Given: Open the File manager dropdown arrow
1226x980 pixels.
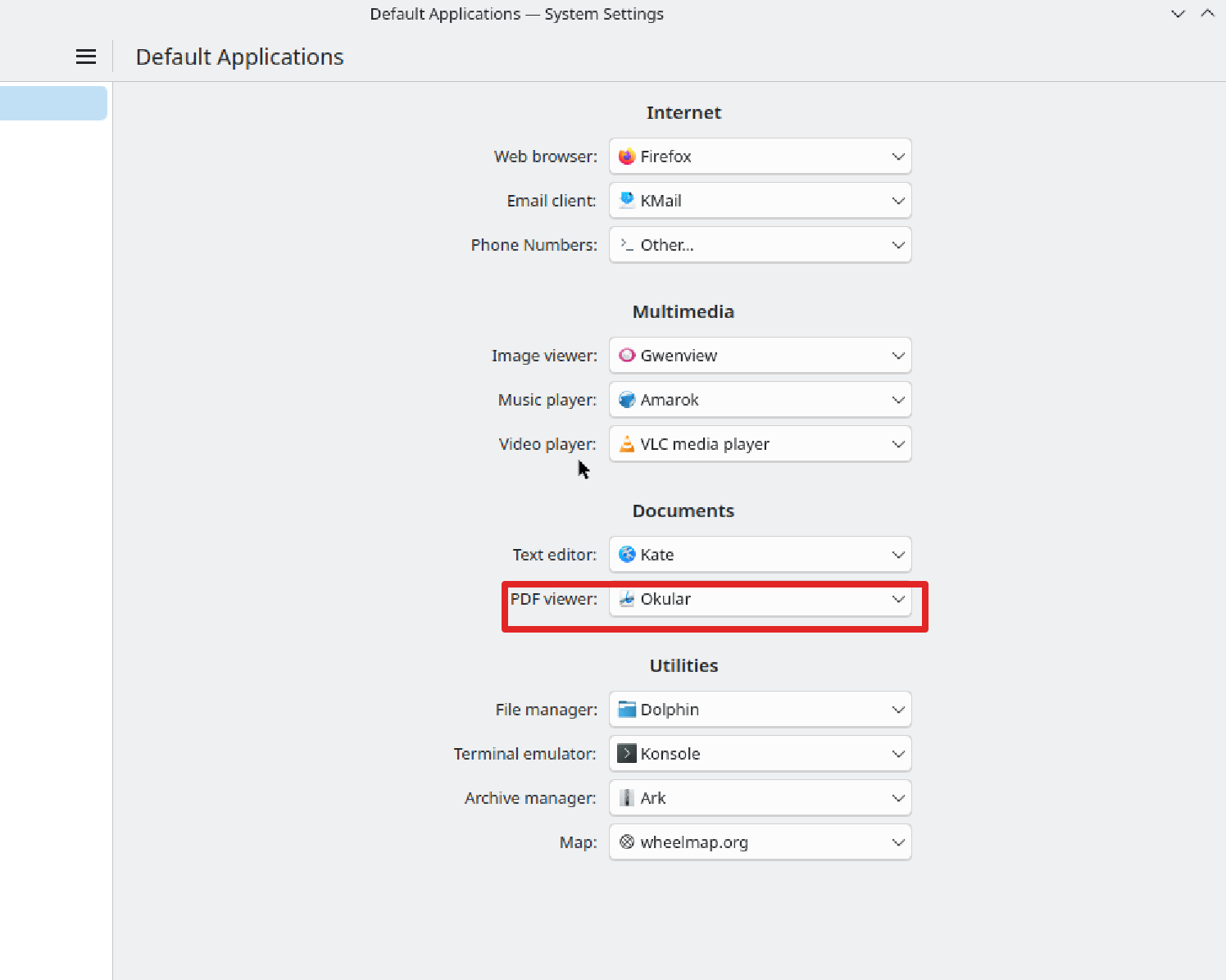Looking at the screenshot, I should click(x=898, y=710).
